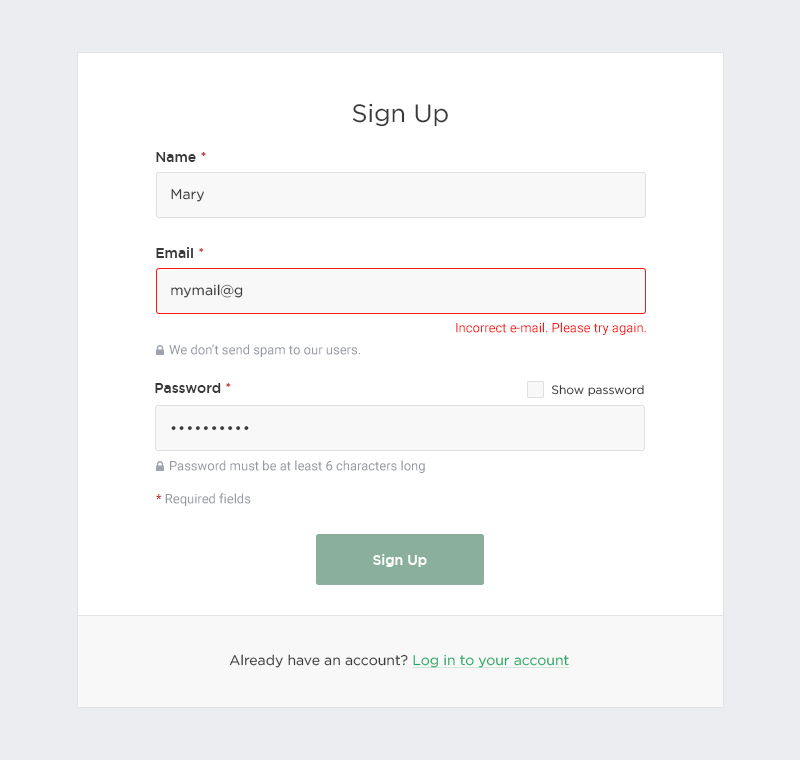Click inside the Name input field
This screenshot has height=760, width=800.
pyautogui.click(x=400, y=194)
